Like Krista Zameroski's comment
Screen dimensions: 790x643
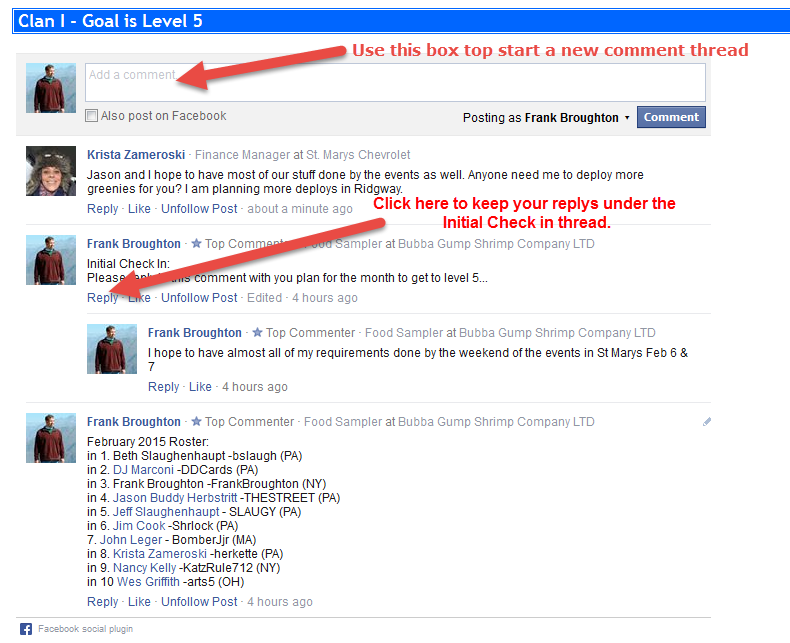[x=139, y=209]
